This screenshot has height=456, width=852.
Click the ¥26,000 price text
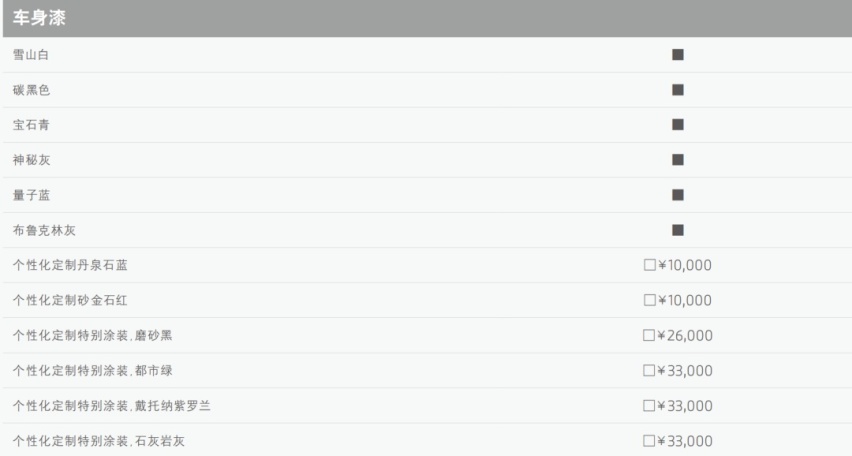685,335
